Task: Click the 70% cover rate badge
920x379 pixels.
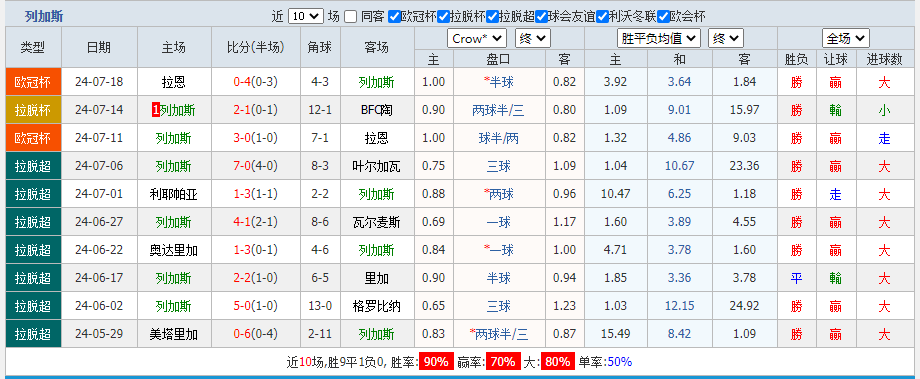Action: (x=503, y=361)
